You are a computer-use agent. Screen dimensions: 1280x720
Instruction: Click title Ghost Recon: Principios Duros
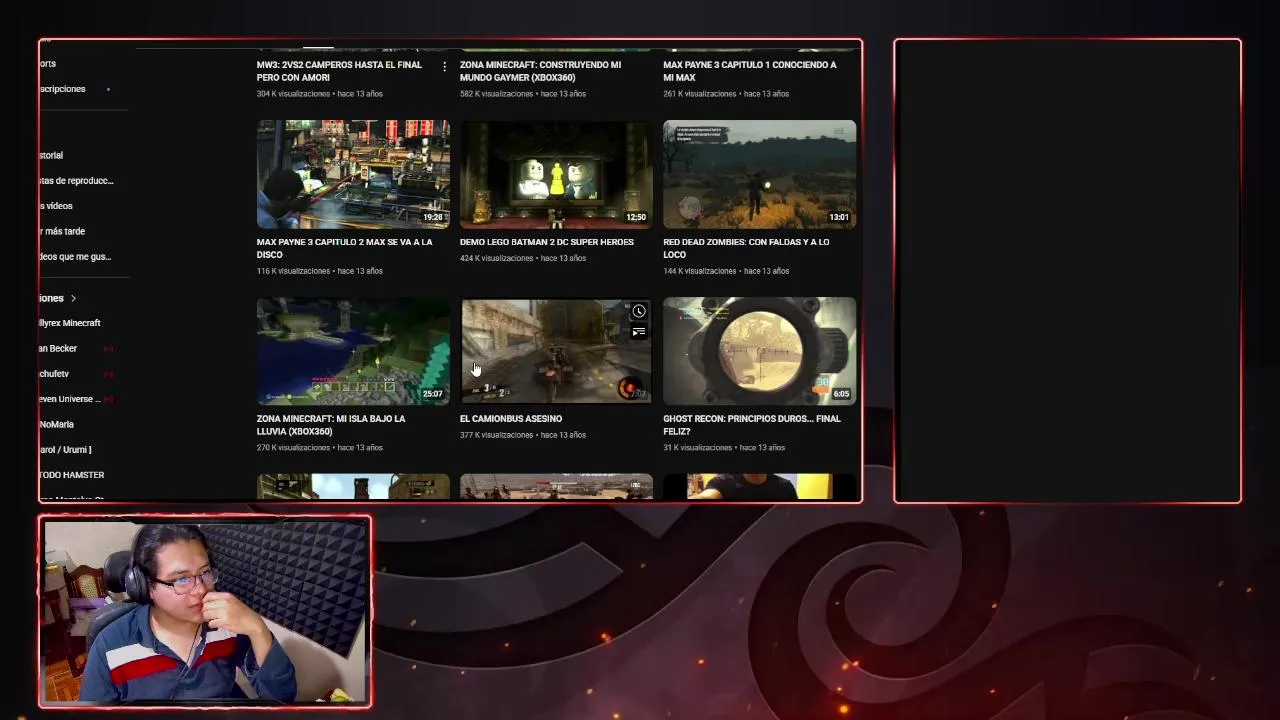click(x=751, y=425)
